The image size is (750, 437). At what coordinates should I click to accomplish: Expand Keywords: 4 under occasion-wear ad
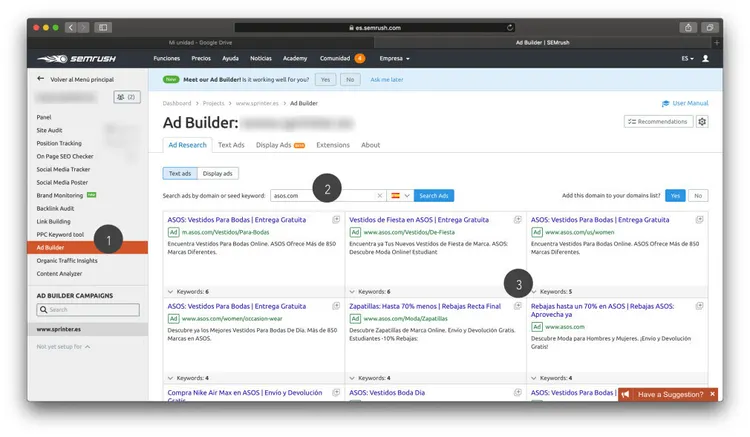point(188,378)
